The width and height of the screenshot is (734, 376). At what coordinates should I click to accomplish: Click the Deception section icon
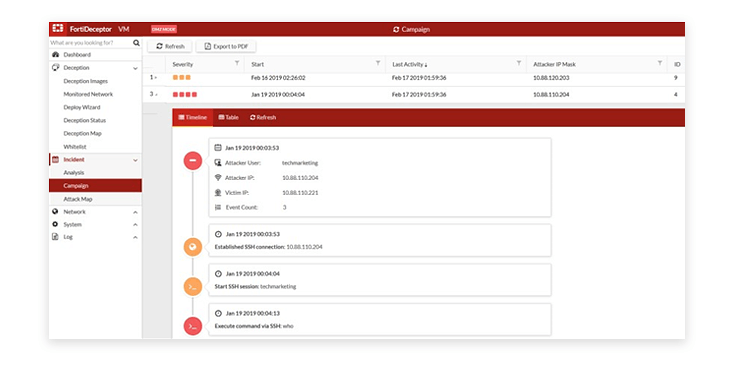tap(55, 68)
